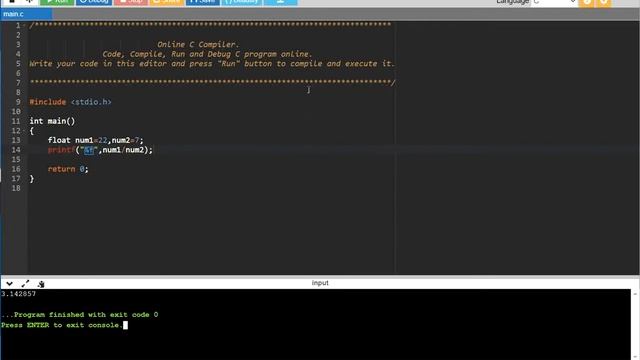Screen dimensions: 640x360
Task: Click "Press ENTER to exit console." prompt
Action: [x=62, y=325]
